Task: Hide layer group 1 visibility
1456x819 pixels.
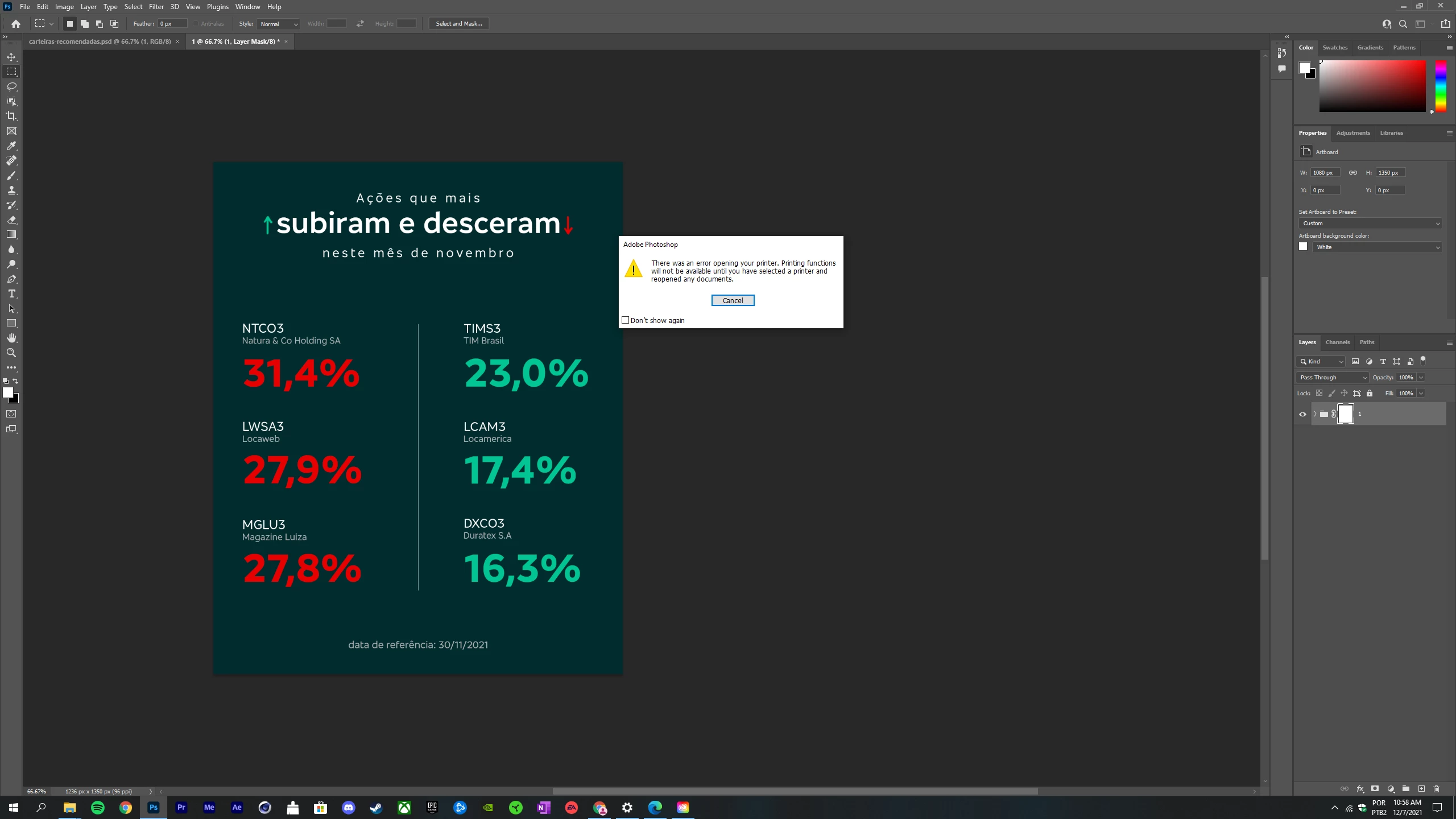Action: point(1302,414)
